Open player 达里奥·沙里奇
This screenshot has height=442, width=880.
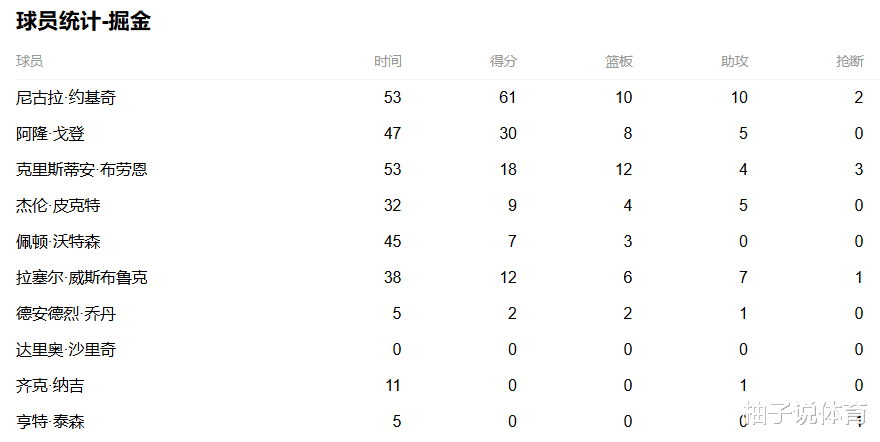coord(66,350)
